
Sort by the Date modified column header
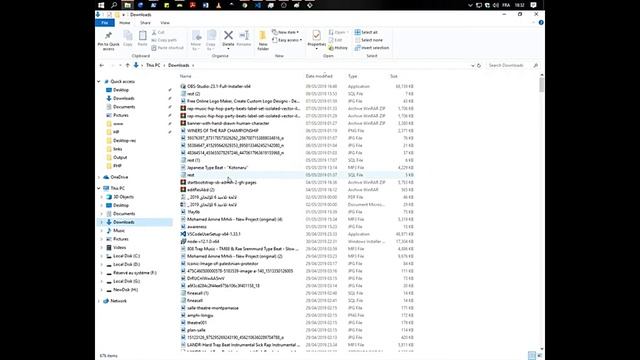point(319,76)
